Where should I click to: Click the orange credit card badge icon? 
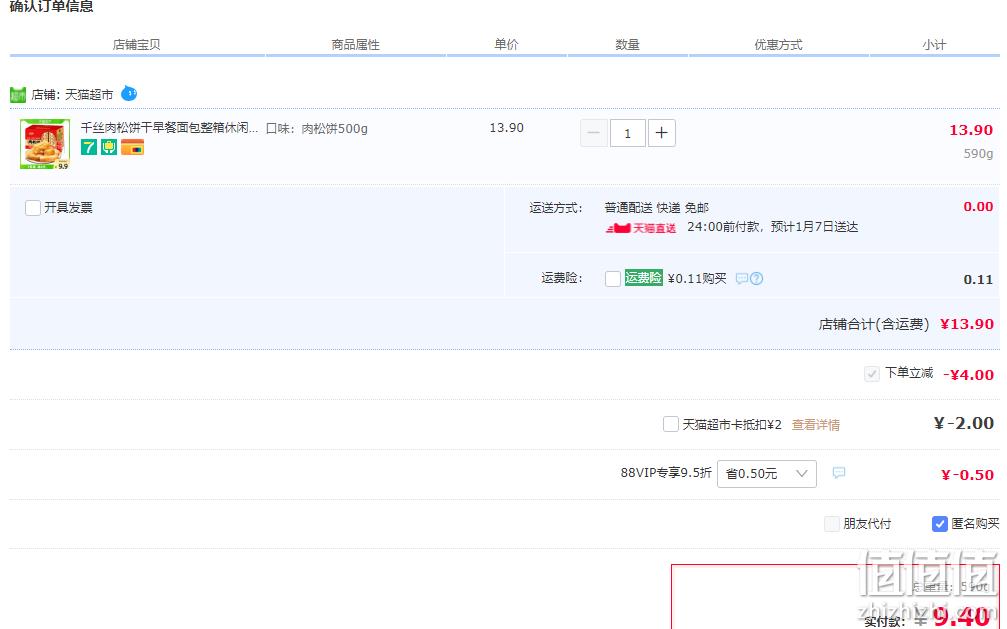132,147
